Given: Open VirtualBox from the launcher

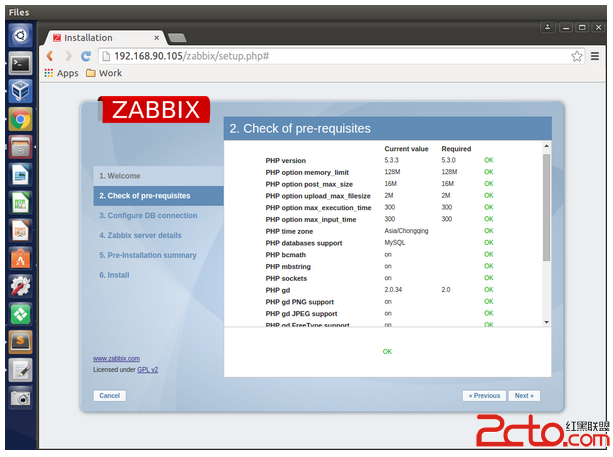Looking at the screenshot, I should (20, 91).
